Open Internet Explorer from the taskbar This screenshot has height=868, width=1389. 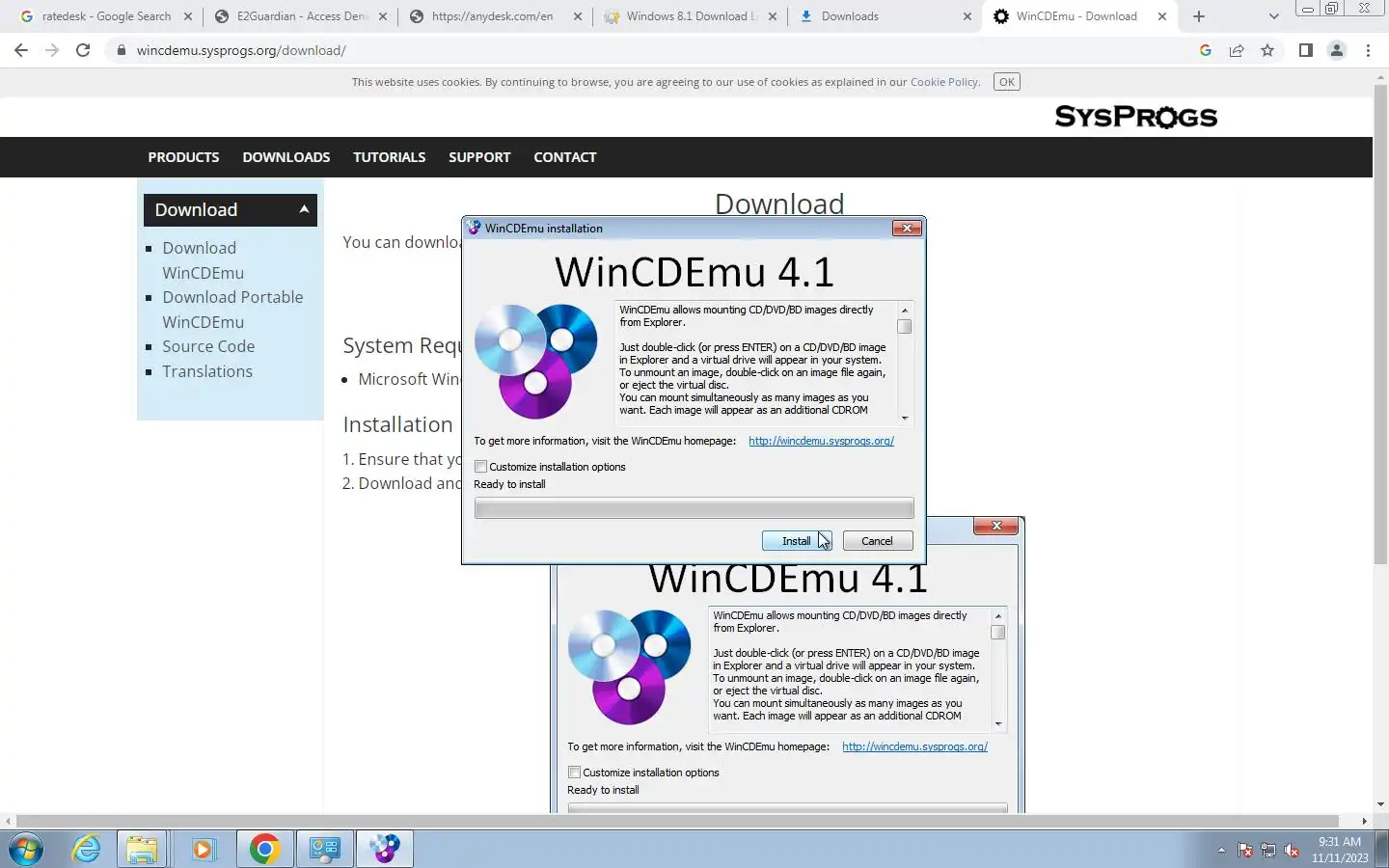87,850
